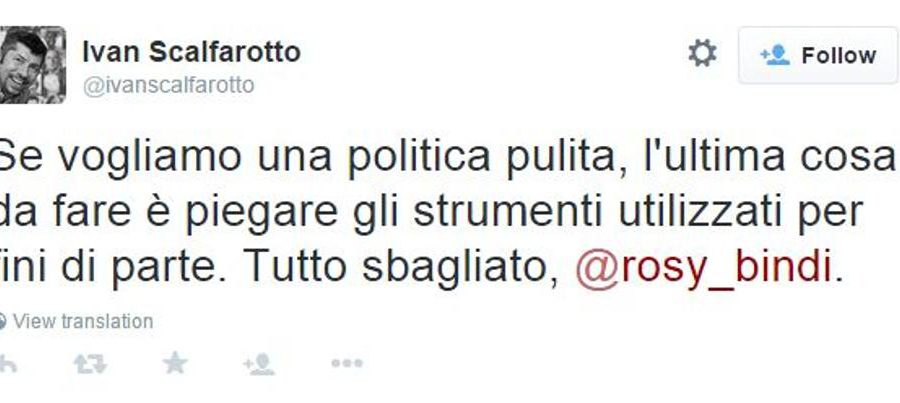Click the tweet's first line about politica pulita
The height and width of the screenshot is (403, 900).
point(448,158)
